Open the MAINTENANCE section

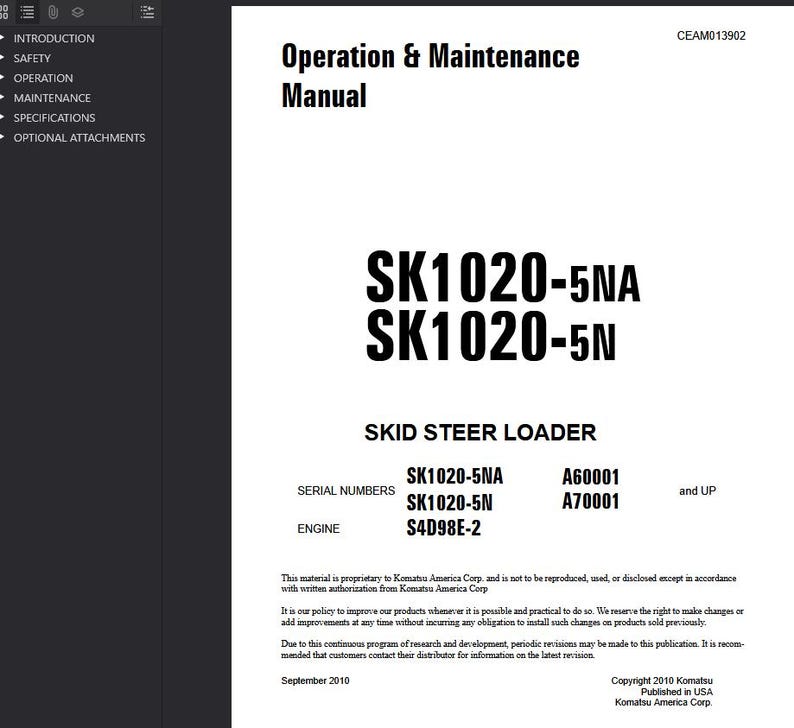point(52,98)
